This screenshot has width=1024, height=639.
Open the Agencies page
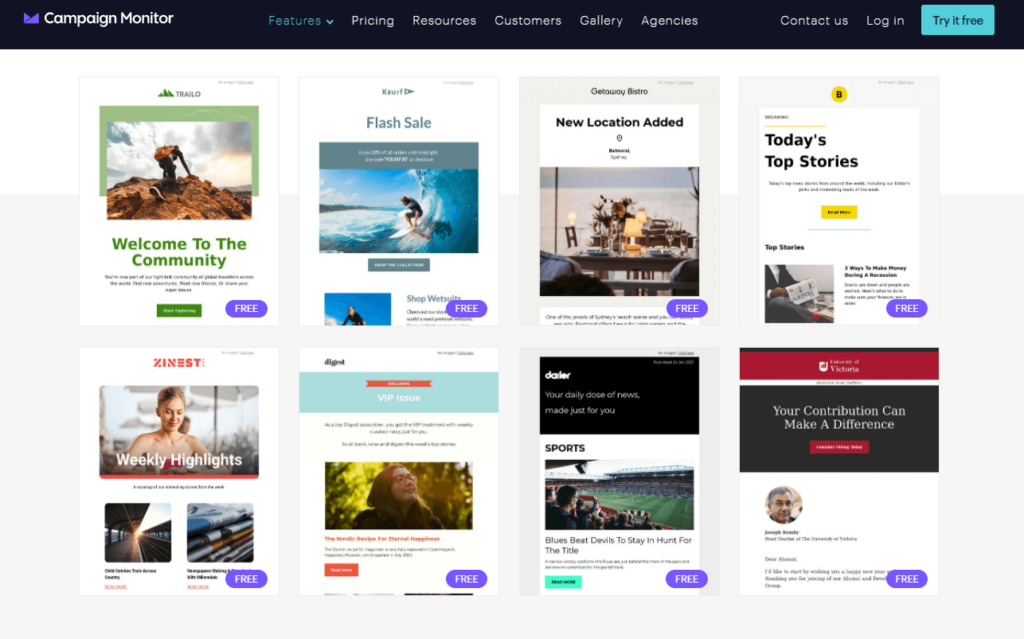[669, 20]
